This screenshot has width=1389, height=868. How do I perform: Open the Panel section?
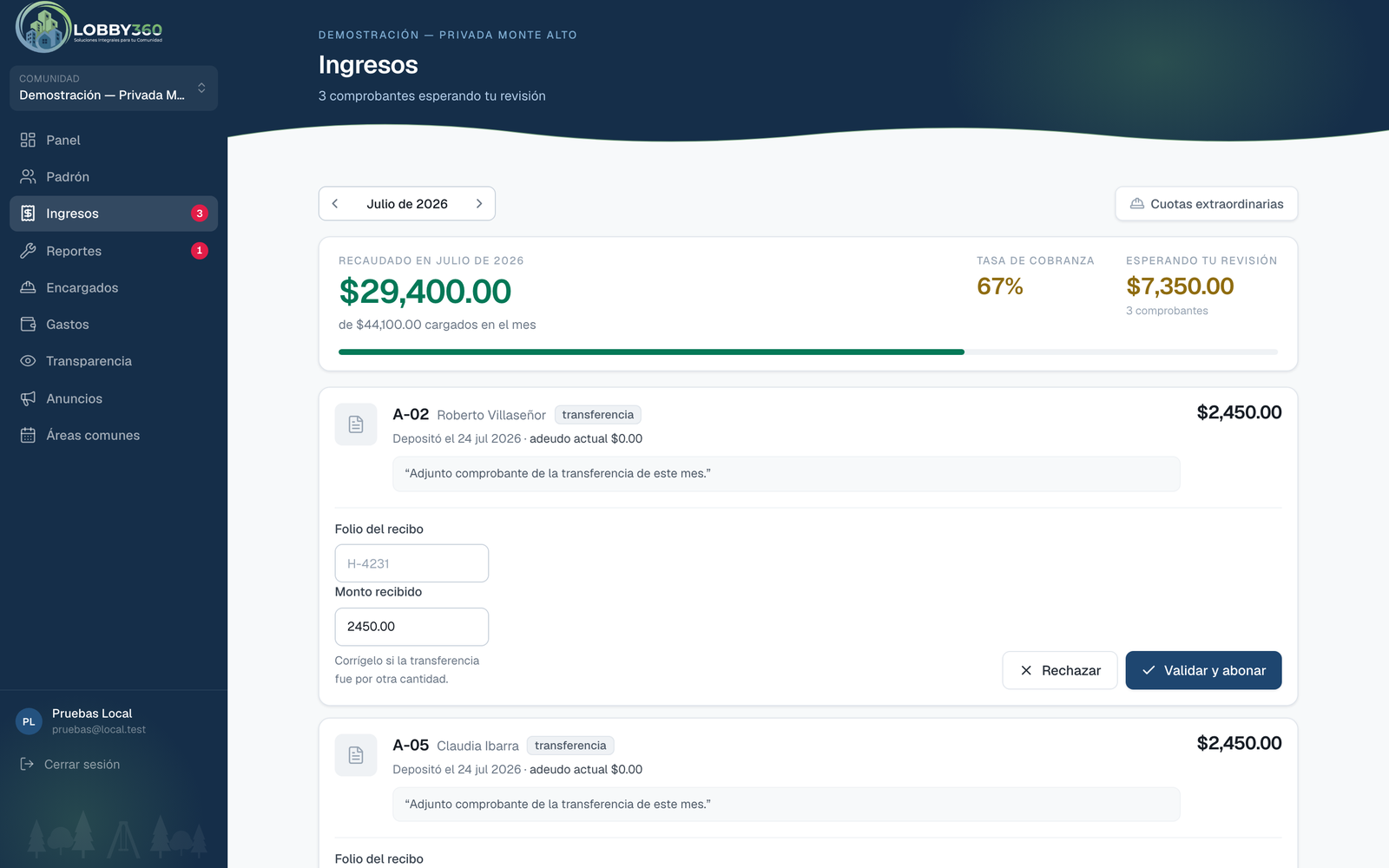pos(114,140)
